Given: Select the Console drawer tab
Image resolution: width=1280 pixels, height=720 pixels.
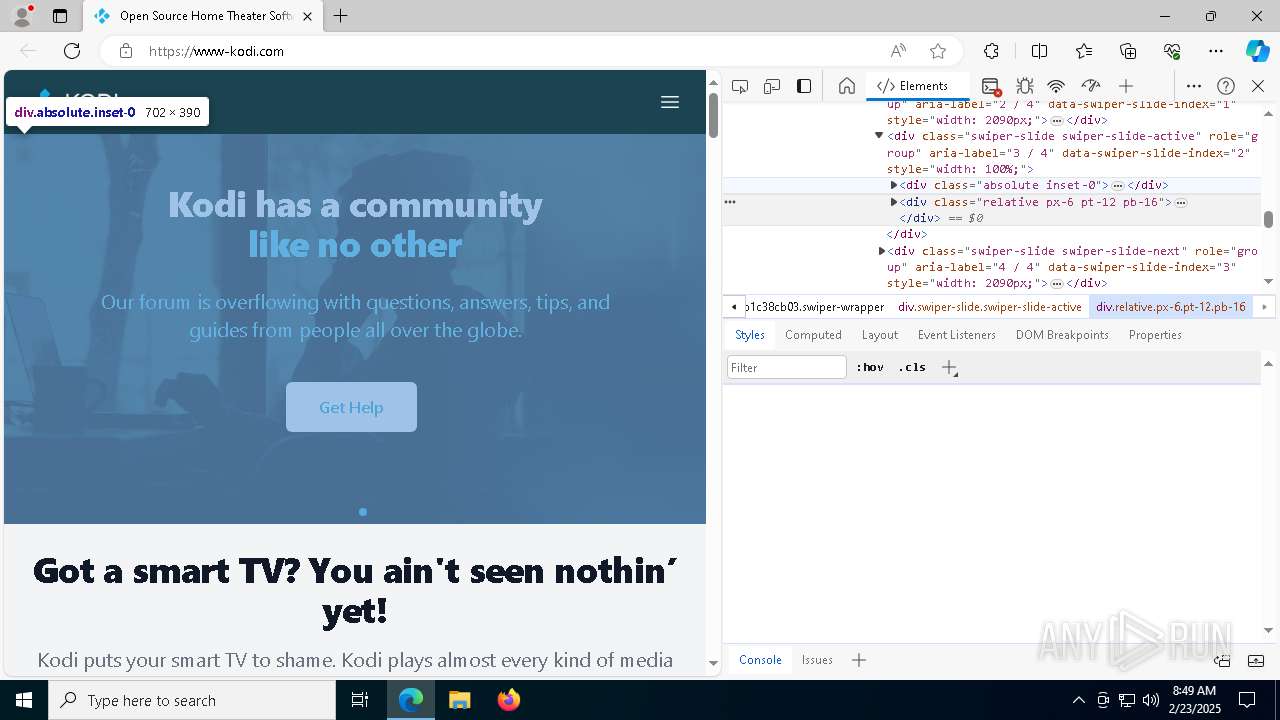Looking at the screenshot, I should [760, 660].
